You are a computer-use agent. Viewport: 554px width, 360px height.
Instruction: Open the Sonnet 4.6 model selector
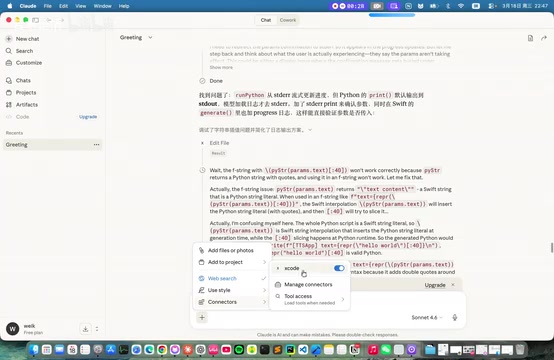(426, 317)
